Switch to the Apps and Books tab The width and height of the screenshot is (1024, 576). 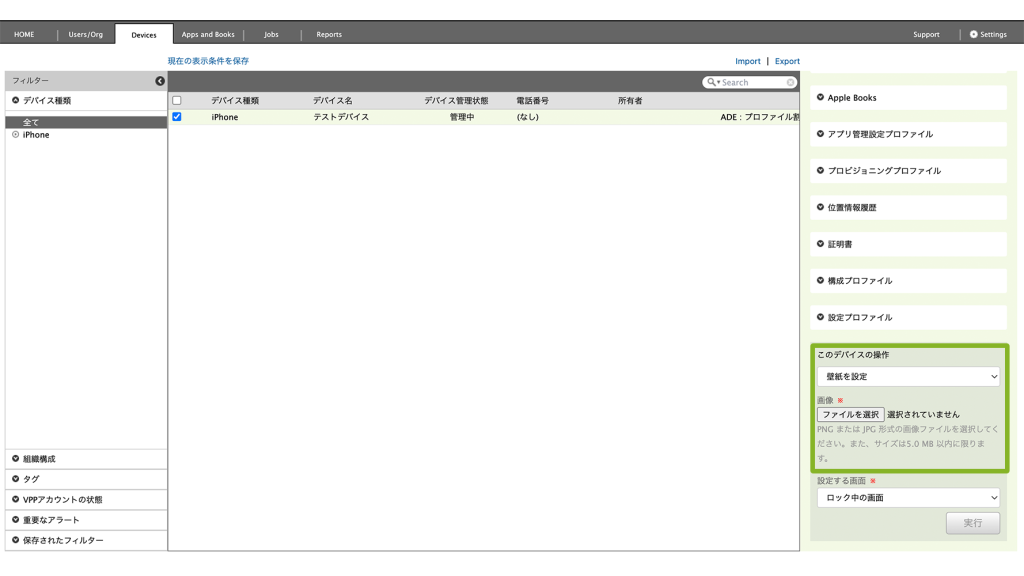[208, 34]
